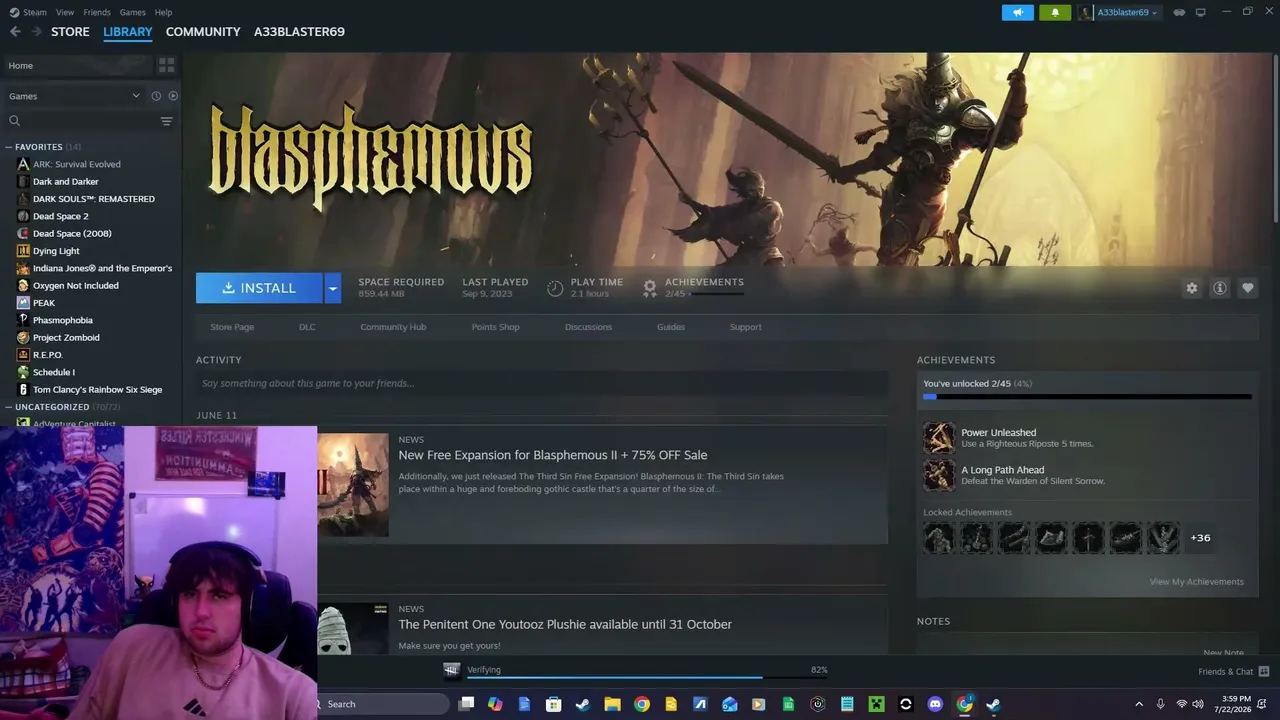Collapse the Favorites category

[x=9, y=147]
